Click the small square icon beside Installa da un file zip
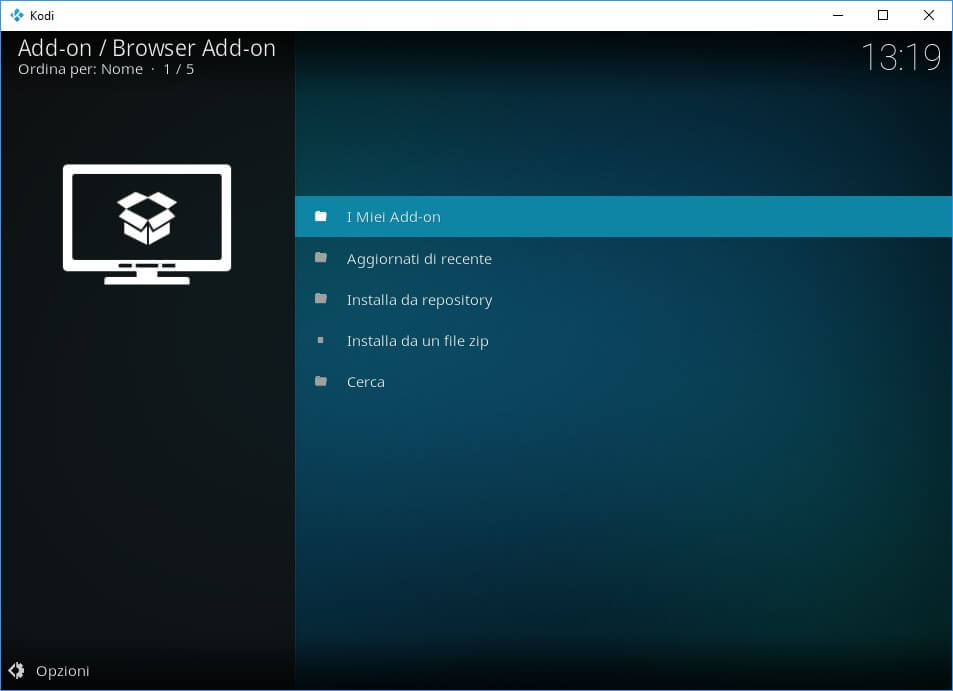The height and width of the screenshot is (691, 953). pos(320,340)
